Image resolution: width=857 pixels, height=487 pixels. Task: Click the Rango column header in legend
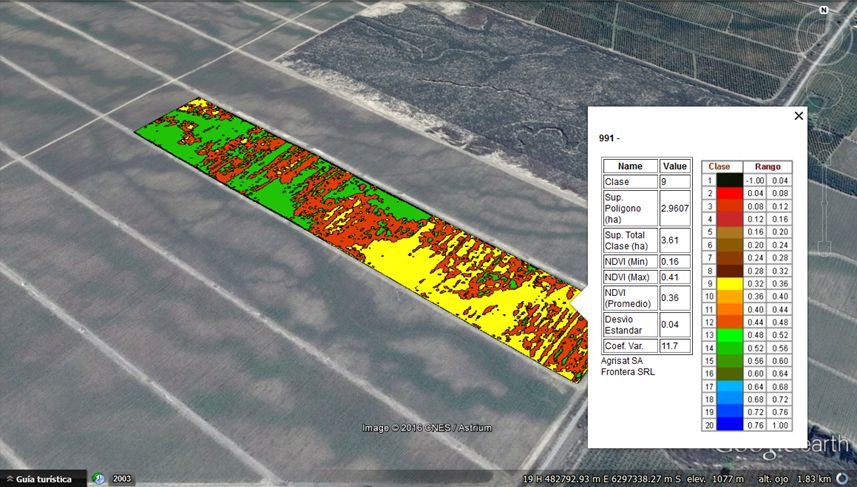[767, 167]
